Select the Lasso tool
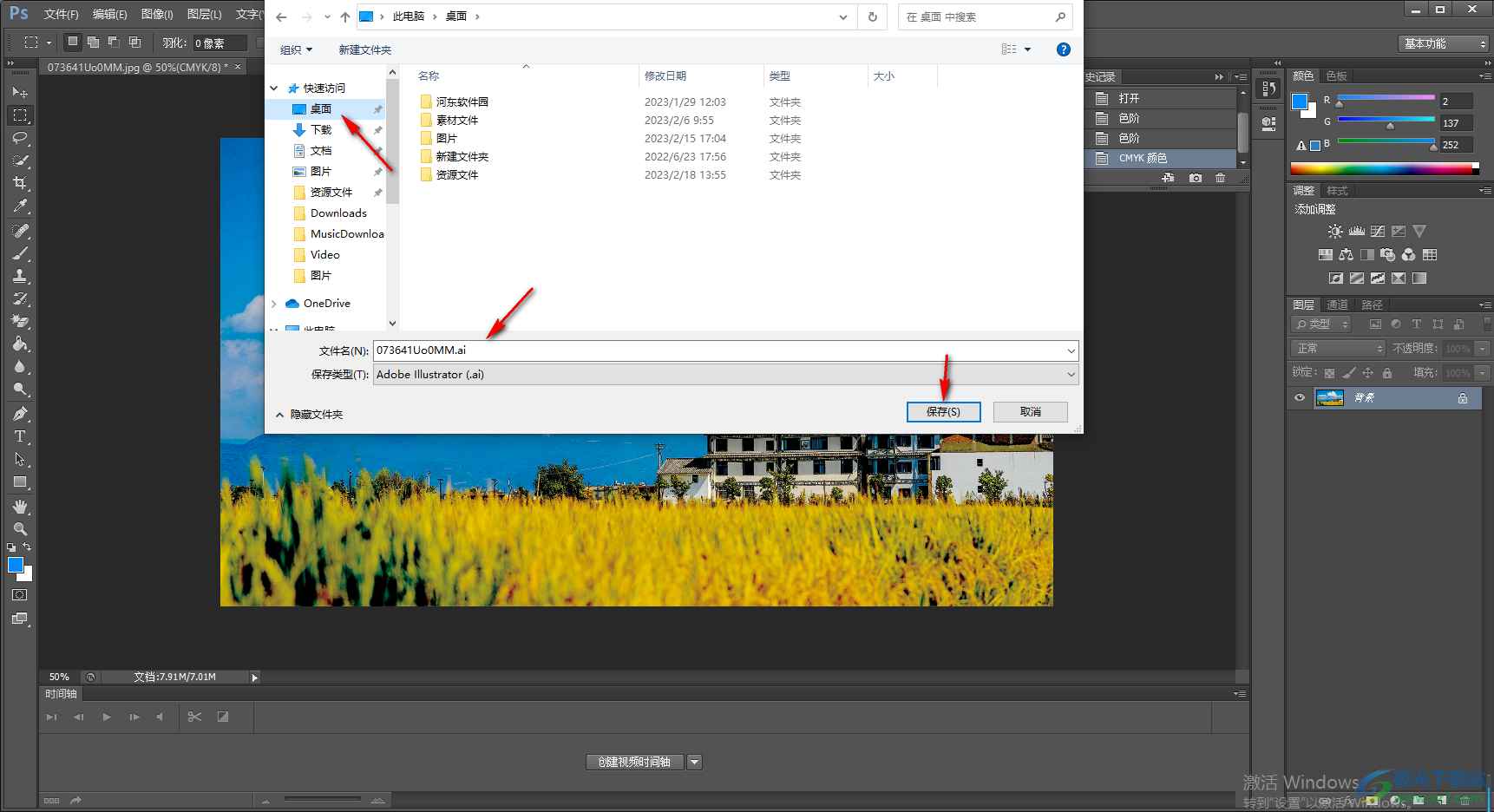Viewport: 1494px width, 812px height. pos(20,138)
